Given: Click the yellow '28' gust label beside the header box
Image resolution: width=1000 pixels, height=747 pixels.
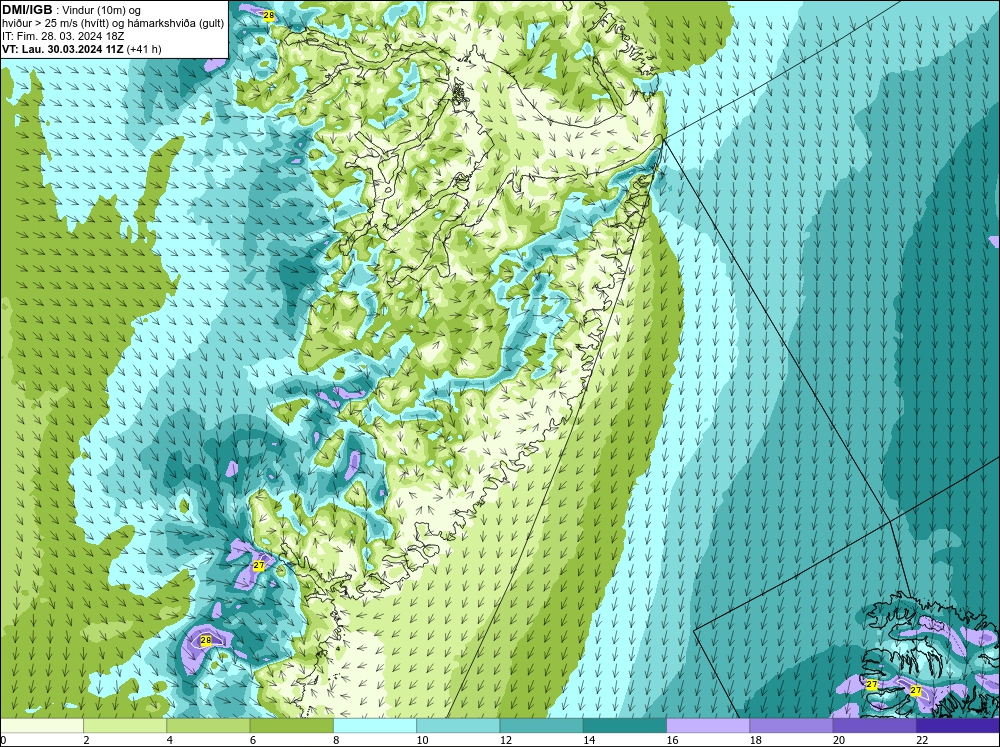Looking at the screenshot, I should [268, 15].
